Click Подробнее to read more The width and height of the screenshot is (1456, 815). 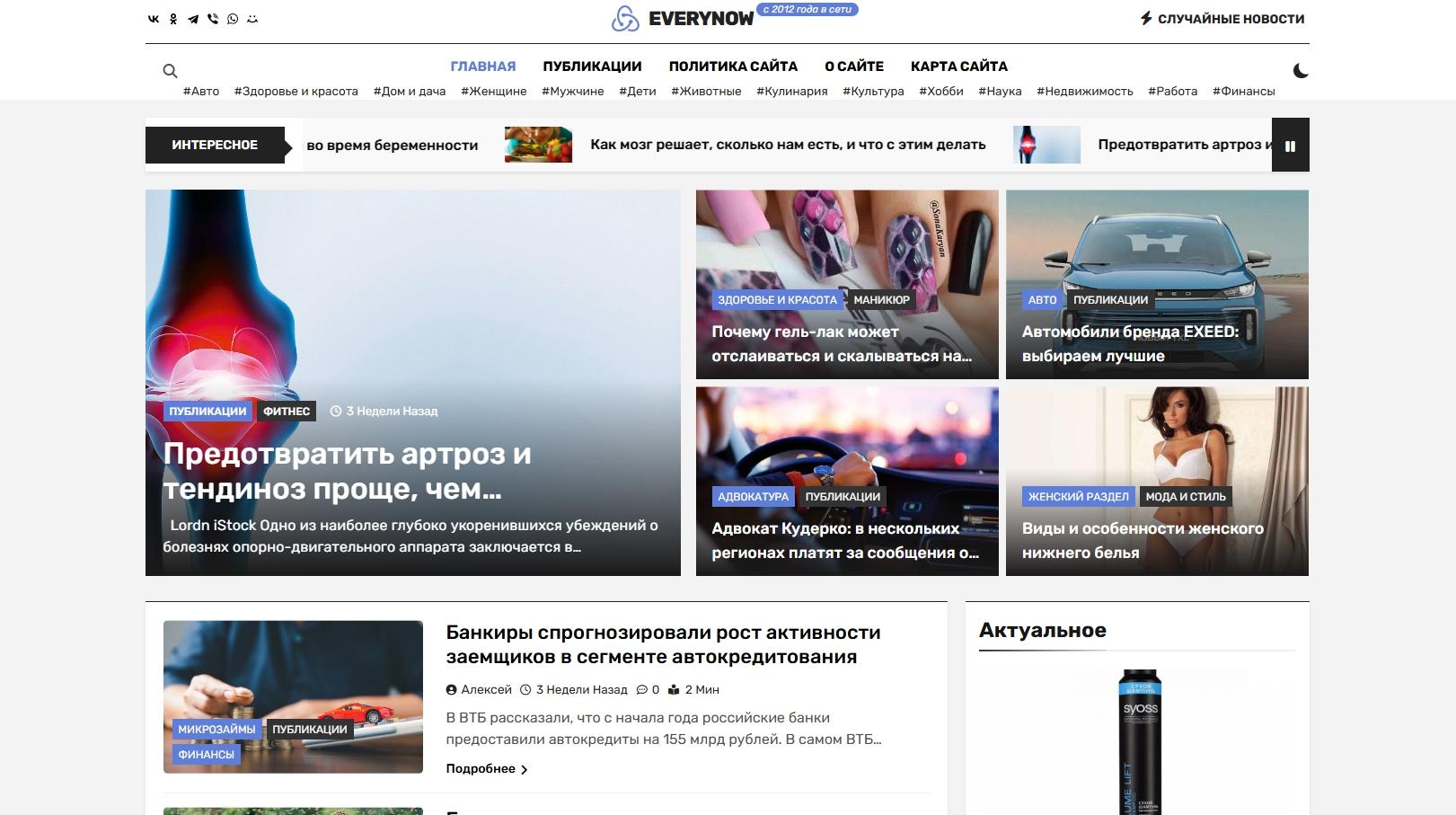pos(487,769)
